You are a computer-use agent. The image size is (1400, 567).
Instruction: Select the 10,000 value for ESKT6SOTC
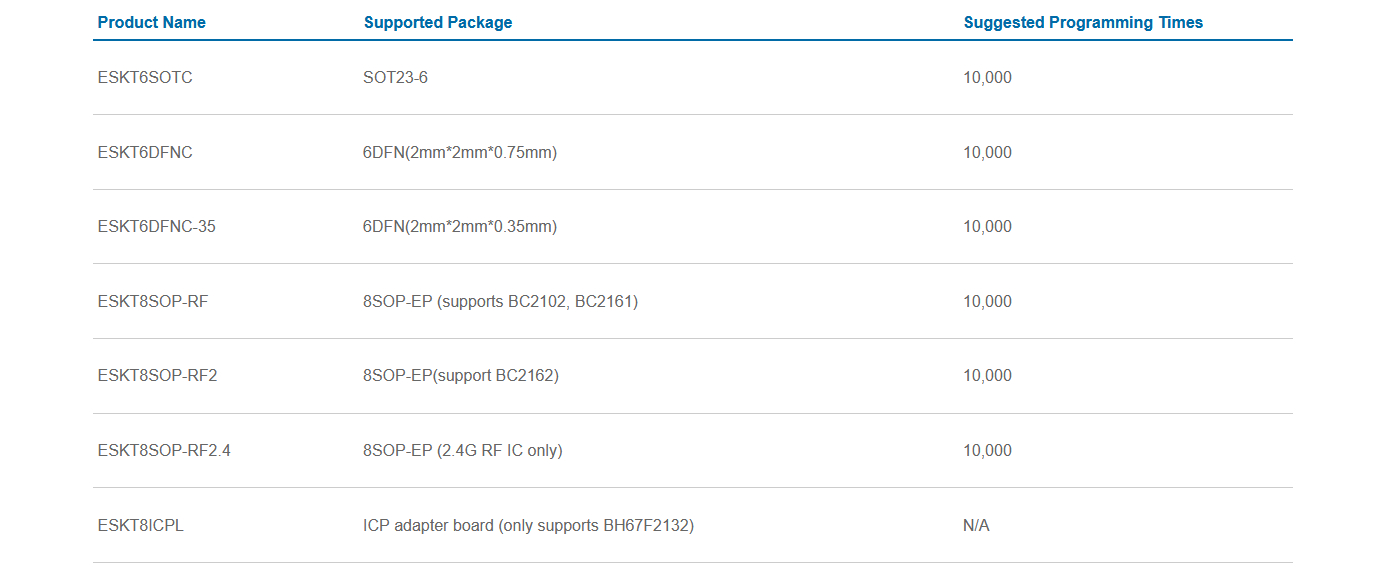pos(987,77)
